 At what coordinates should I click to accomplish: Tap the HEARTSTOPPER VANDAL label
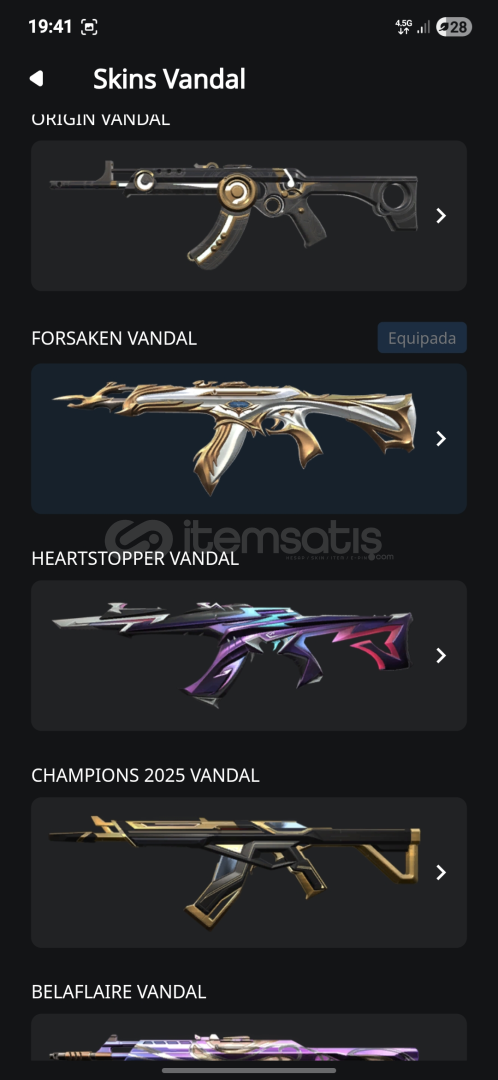pos(135,559)
